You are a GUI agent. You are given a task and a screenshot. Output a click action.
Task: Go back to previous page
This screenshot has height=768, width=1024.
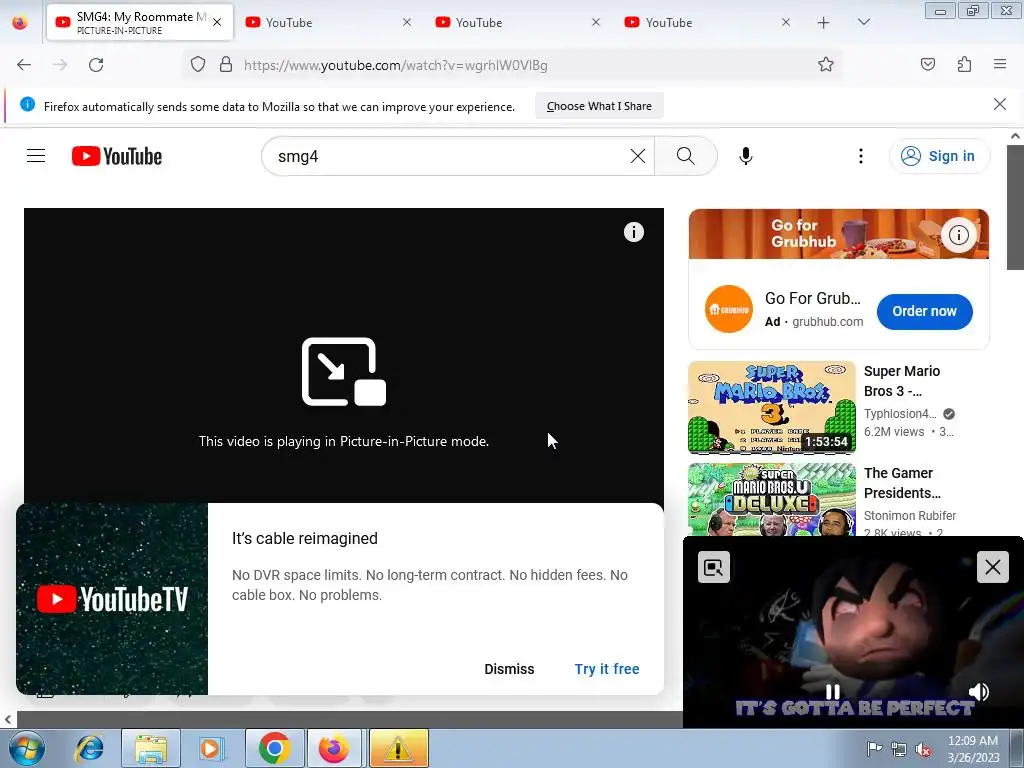coord(24,65)
